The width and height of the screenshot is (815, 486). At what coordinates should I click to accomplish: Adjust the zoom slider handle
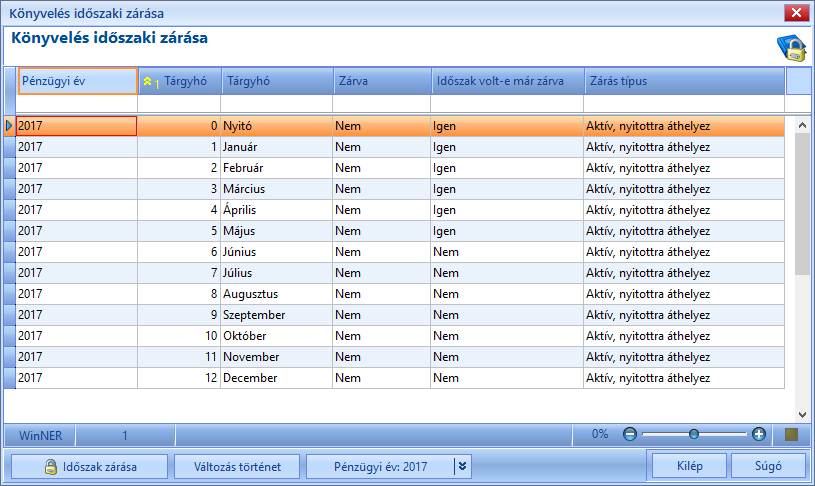tap(693, 434)
